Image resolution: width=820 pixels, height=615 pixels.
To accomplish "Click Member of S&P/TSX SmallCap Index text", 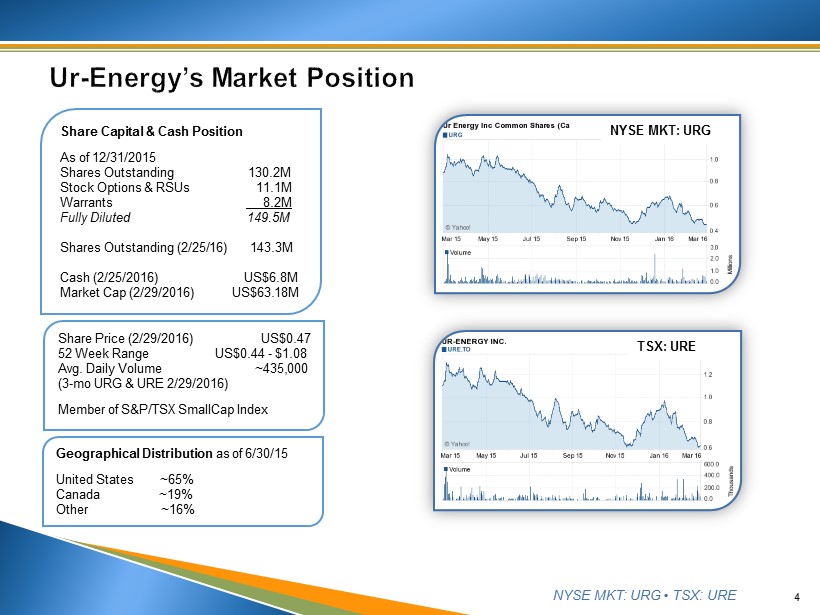I will click(x=163, y=410).
